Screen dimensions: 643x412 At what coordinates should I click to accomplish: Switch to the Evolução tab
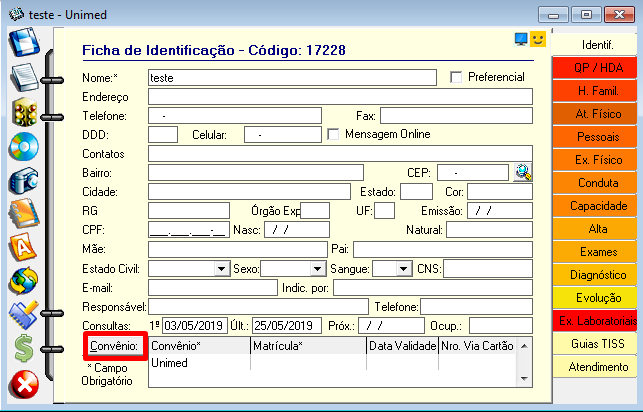tap(594, 297)
